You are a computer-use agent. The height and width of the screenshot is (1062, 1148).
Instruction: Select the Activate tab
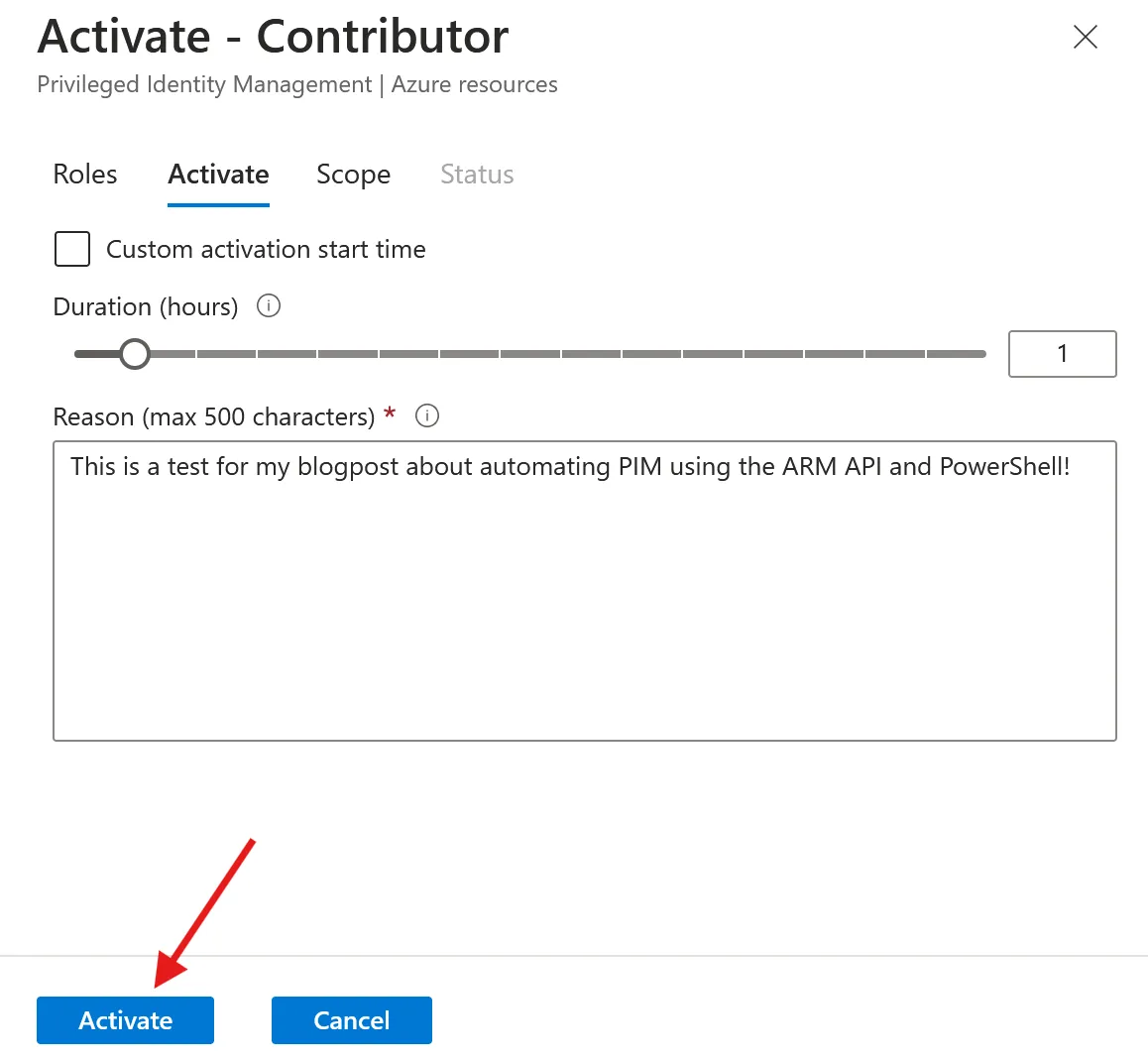click(x=218, y=175)
